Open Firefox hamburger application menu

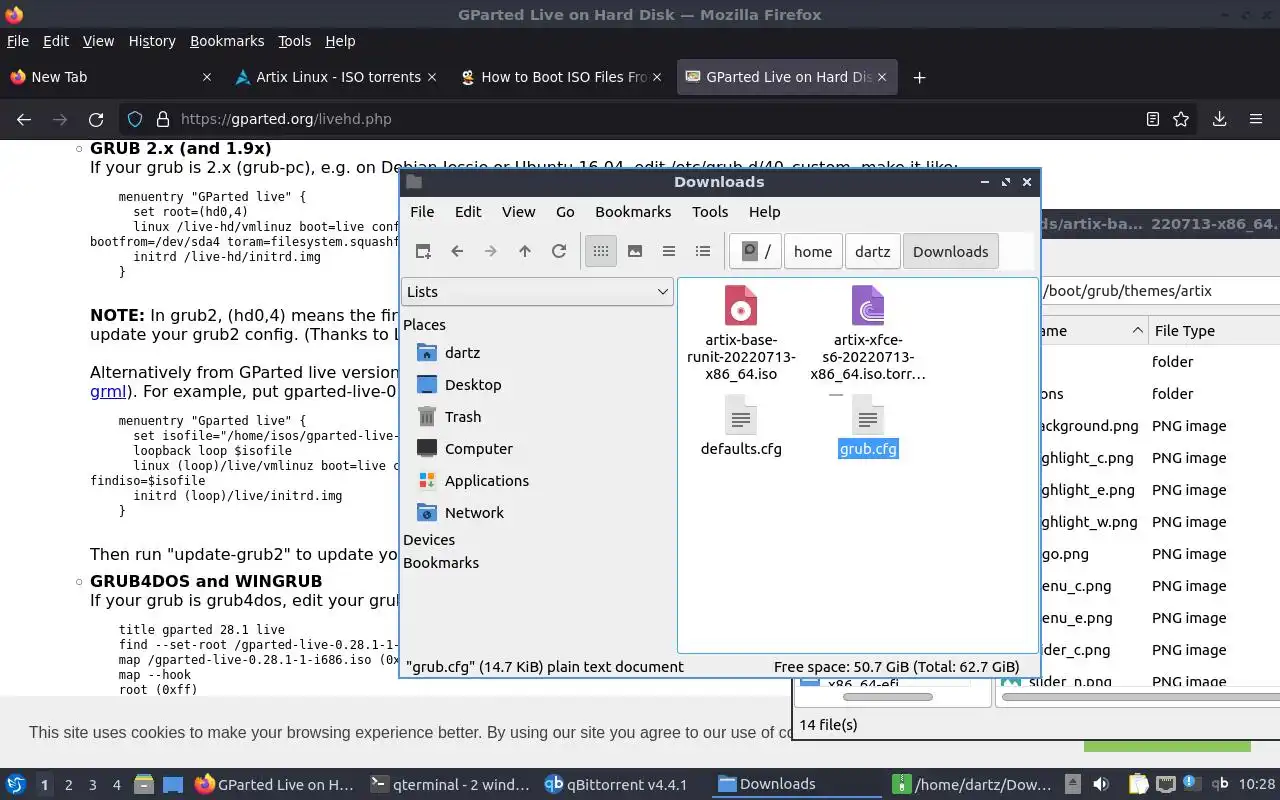1256,119
